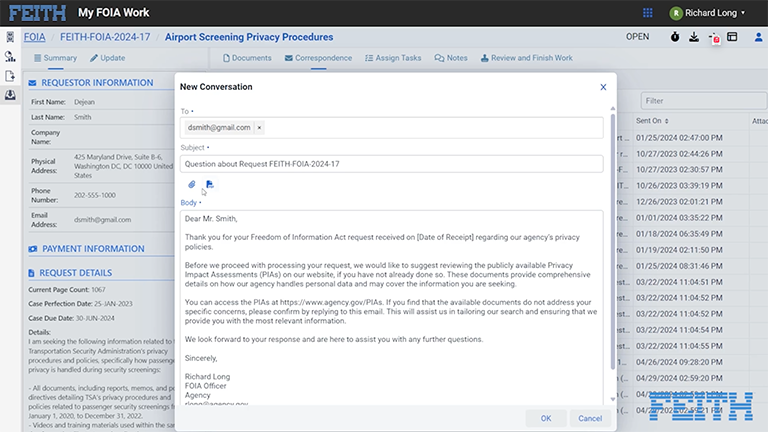Switch to the Summary tab
The image size is (768, 432).
55,58
